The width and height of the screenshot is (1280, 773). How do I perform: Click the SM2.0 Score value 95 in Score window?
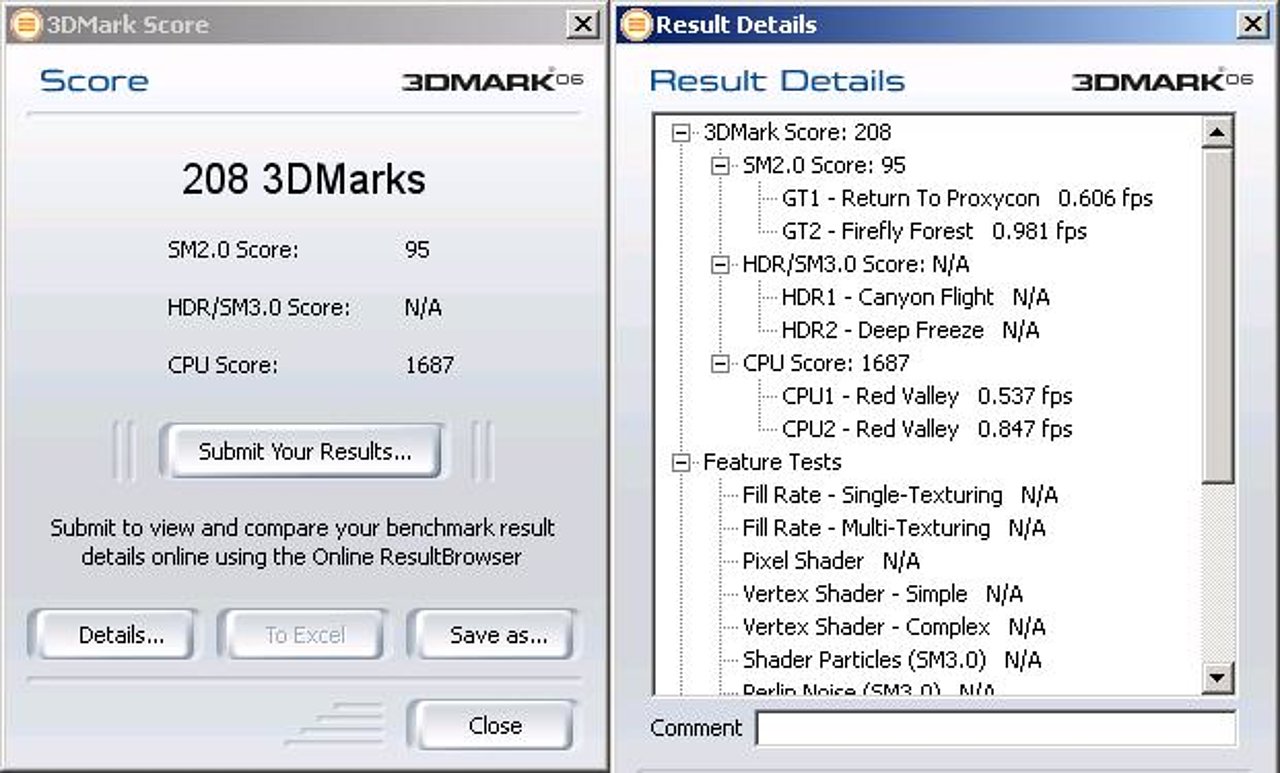[417, 249]
